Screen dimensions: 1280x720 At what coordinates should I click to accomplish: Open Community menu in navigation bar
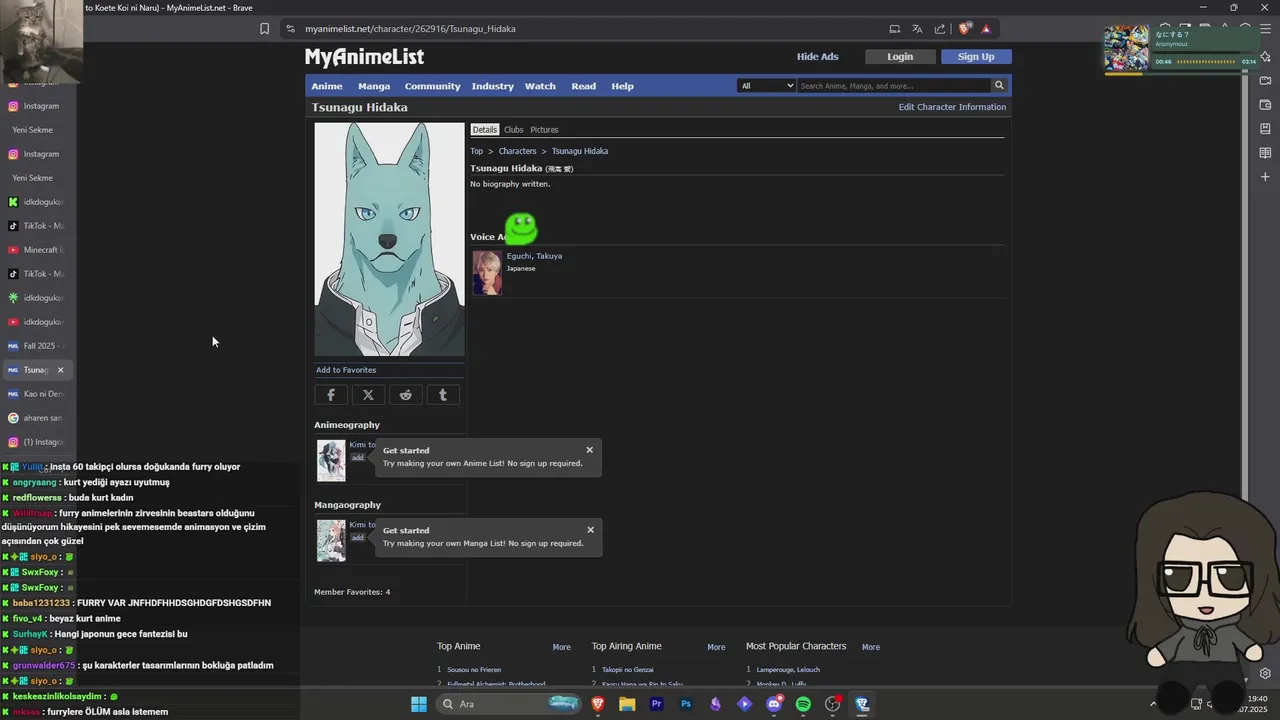click(x=433, y=86)
